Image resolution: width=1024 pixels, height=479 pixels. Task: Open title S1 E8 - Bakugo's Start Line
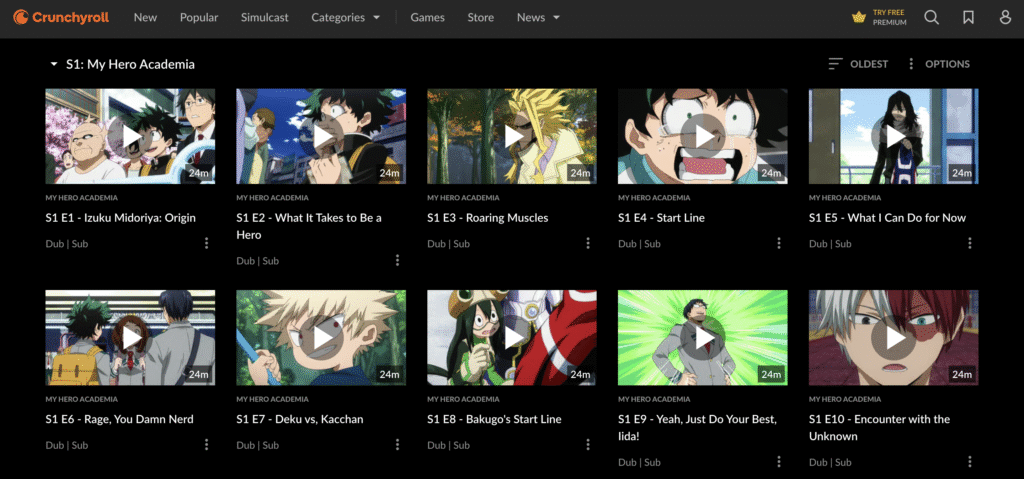click(494, 419)
